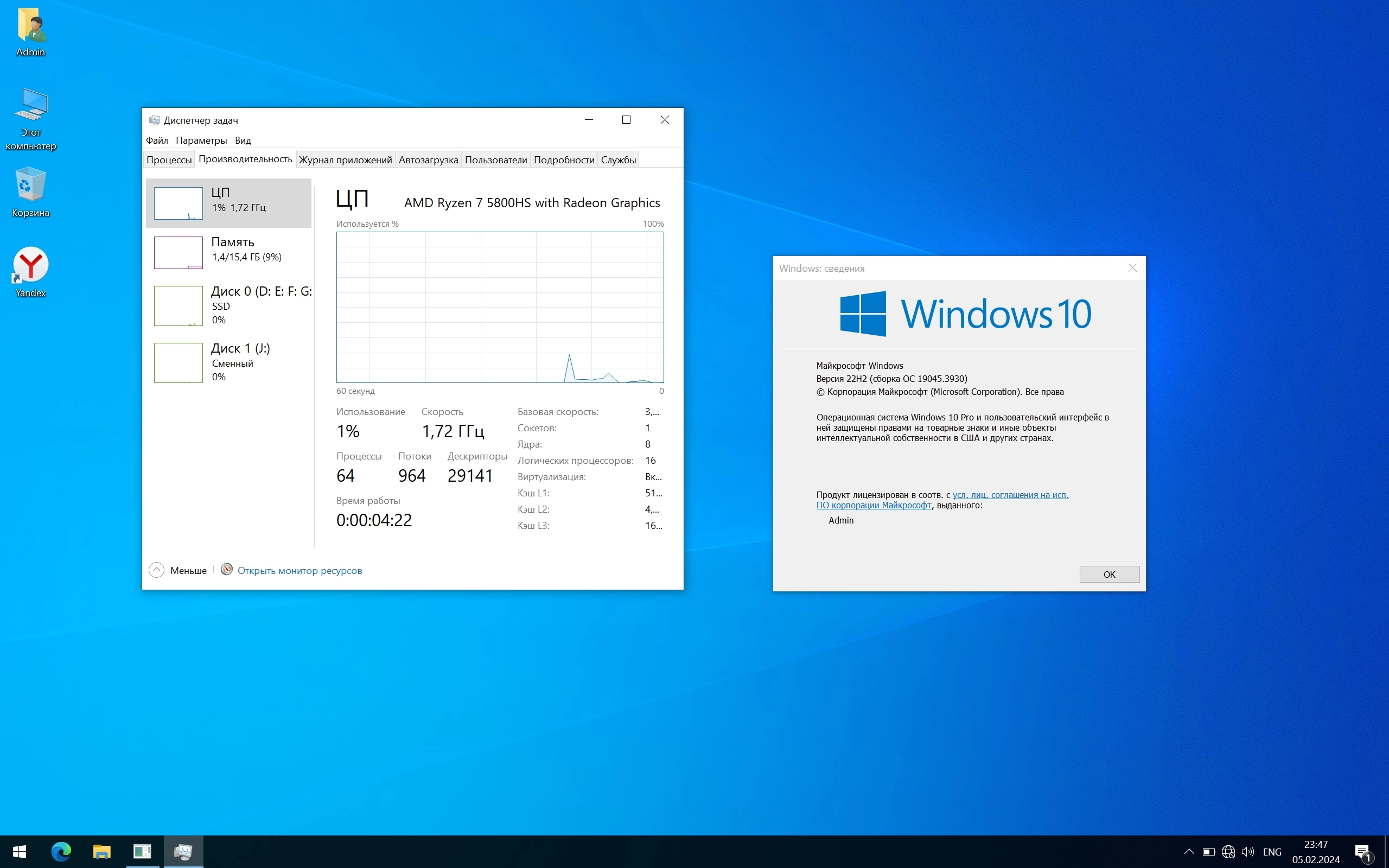The width and height of the screenshot is (1389, 868).
Task: Click the Windows Start button
Action: pyautogui.click(x=20, y=851)
